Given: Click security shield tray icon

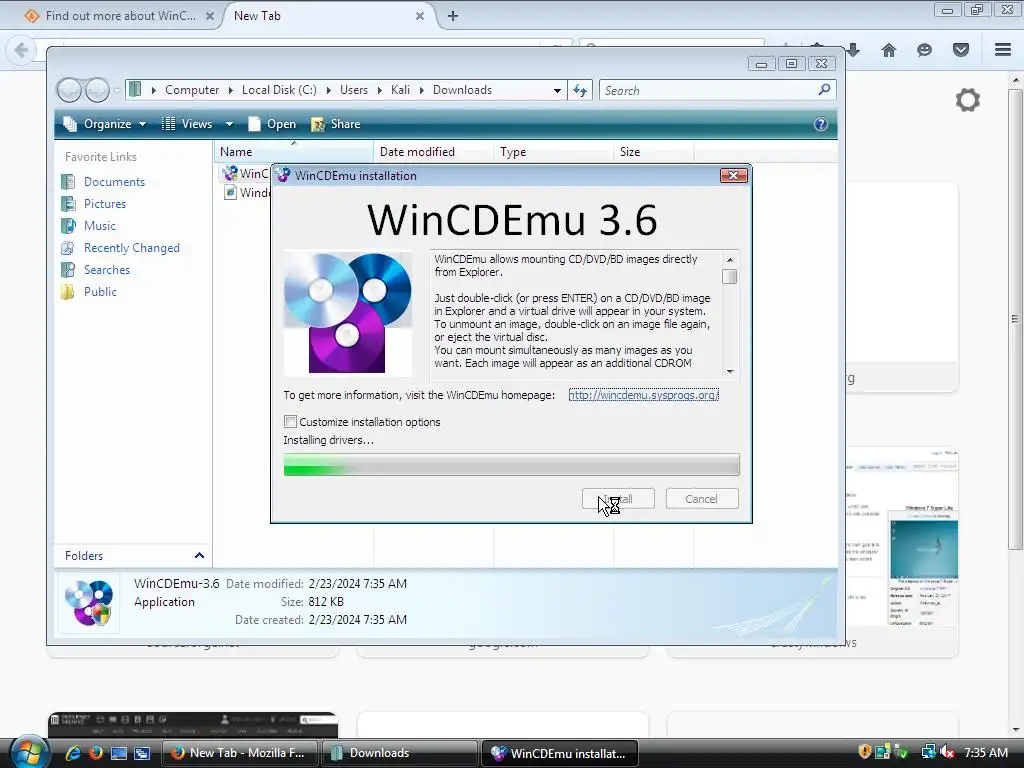Looking at the screenshot, I should click(865, 752).
